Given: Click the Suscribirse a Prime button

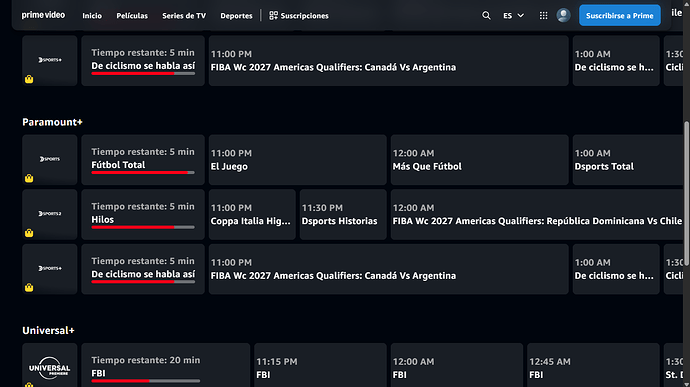Looking at the screenshot, I should [620, 15].
